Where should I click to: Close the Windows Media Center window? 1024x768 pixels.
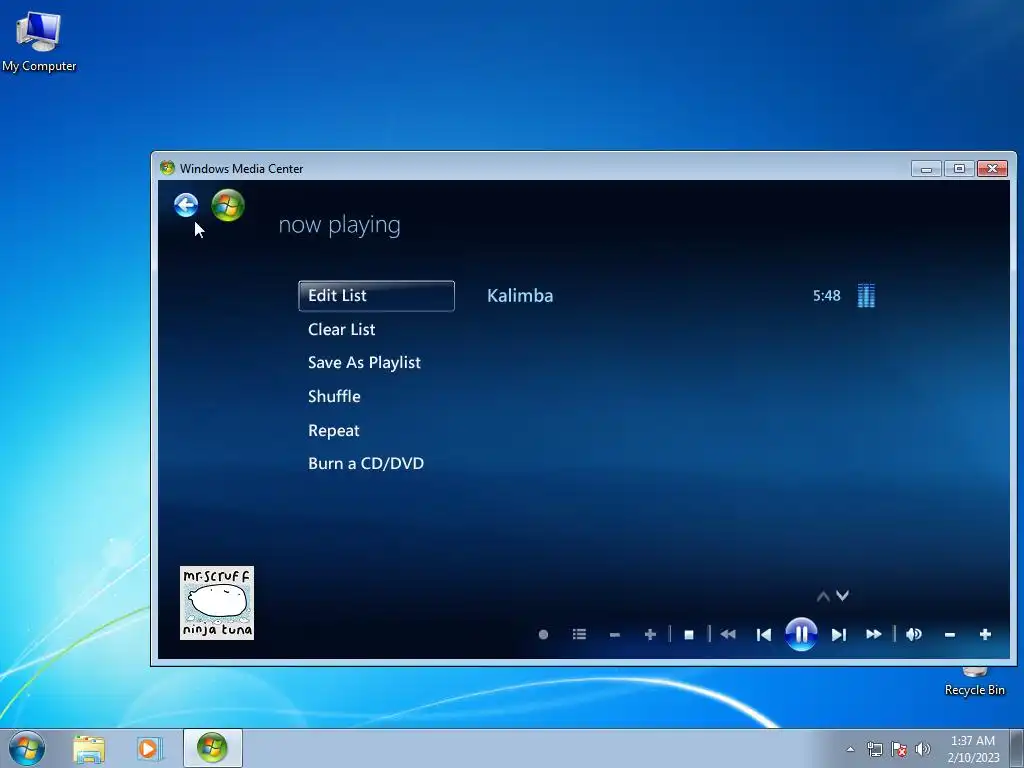992,168
